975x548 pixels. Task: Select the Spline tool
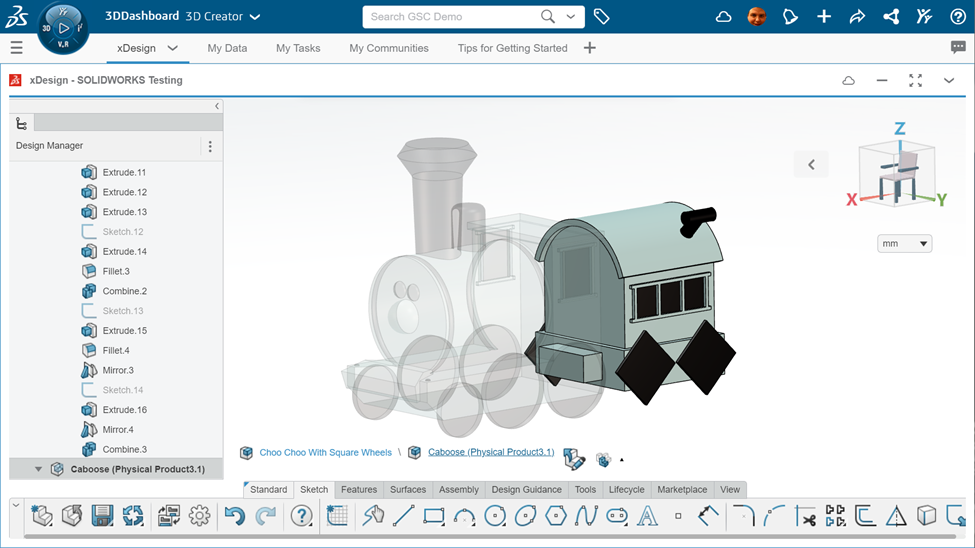586,516
